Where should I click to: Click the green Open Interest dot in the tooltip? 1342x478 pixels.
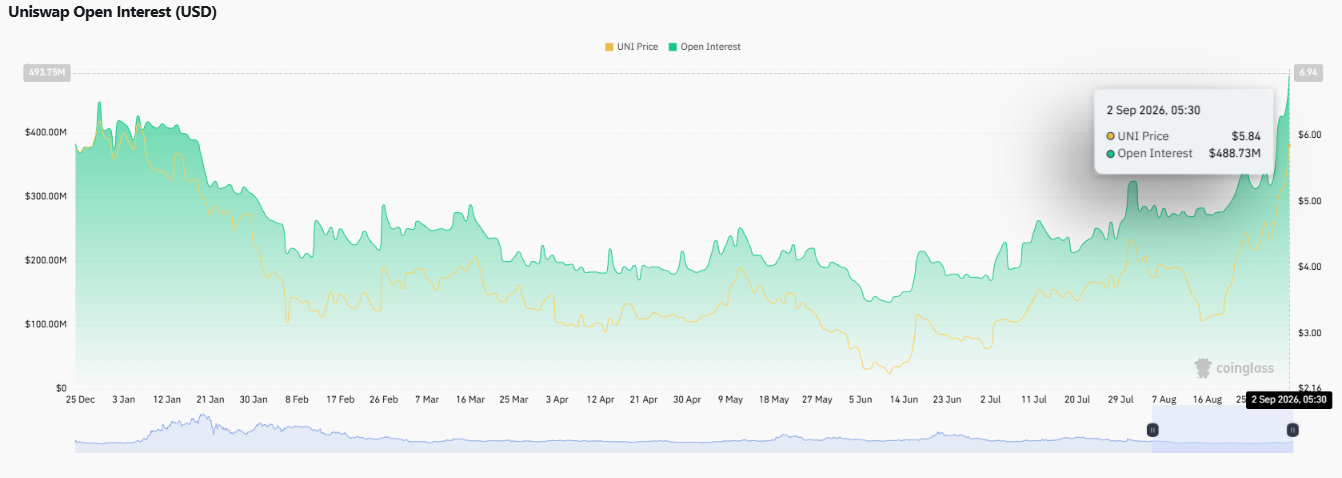[x=1110, y=153]
